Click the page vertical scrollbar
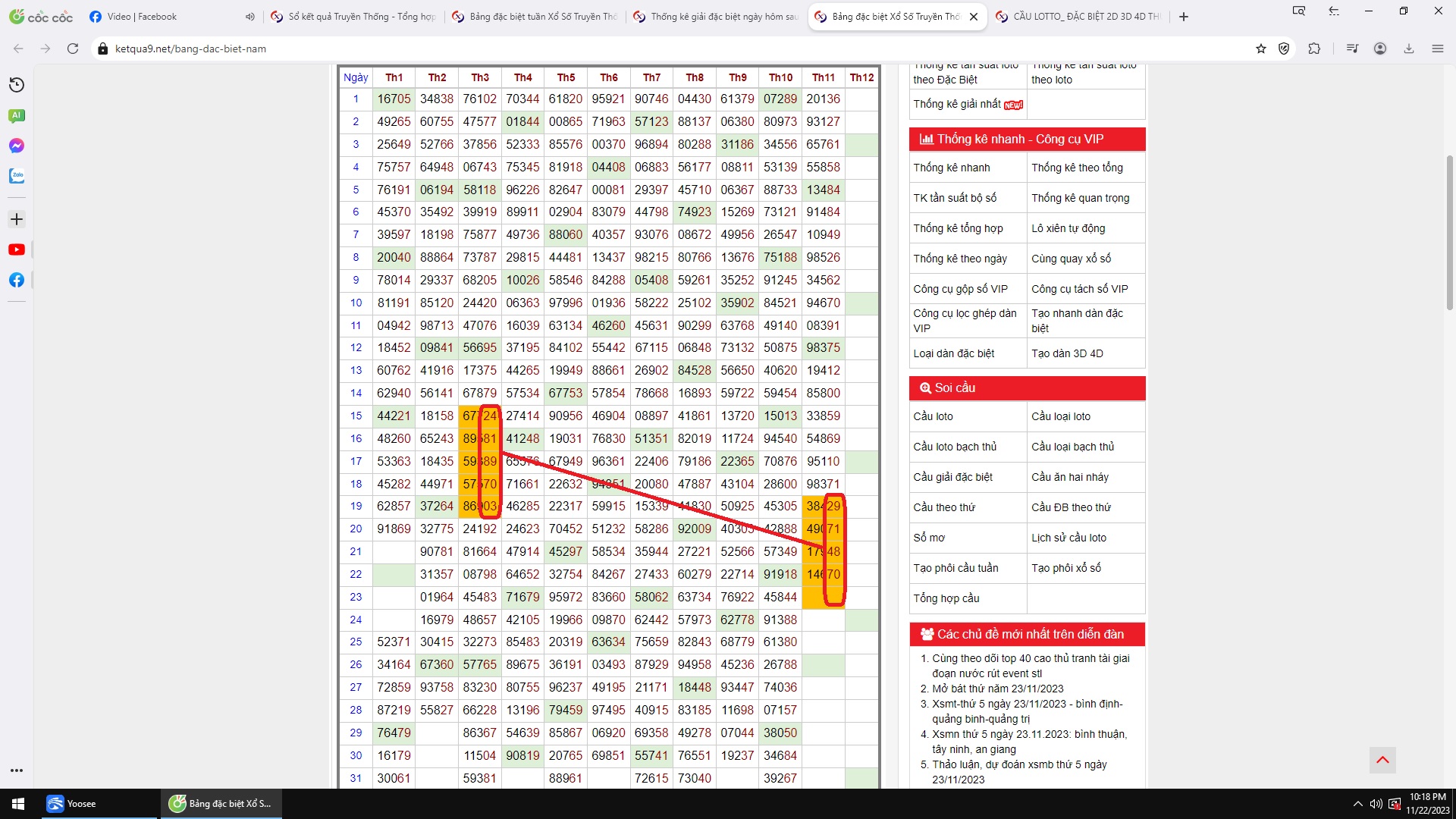This screenshot has width=1456, height=819. [x=1449, y=231]
